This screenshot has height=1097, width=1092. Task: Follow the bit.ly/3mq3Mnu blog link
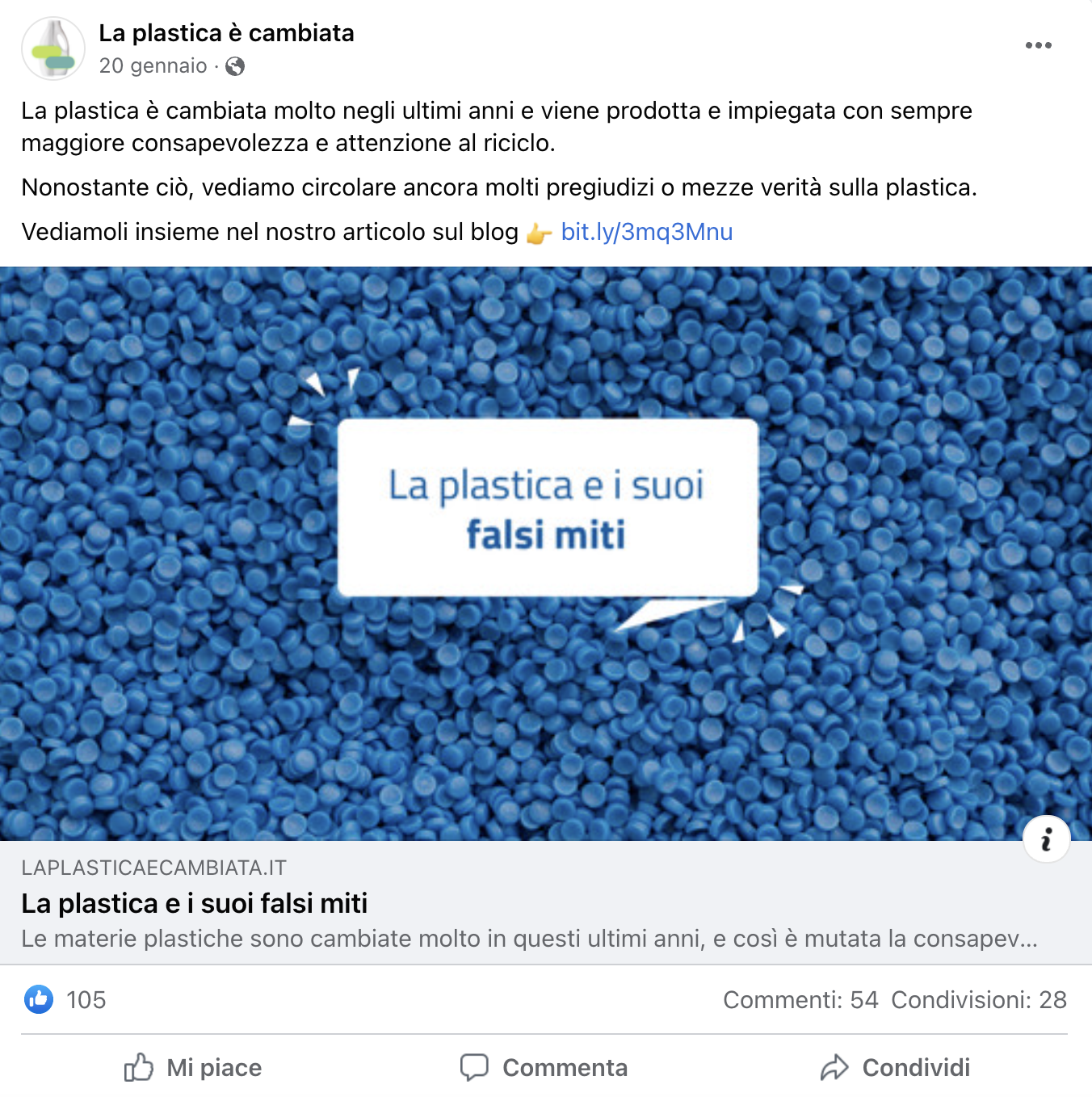647,232
